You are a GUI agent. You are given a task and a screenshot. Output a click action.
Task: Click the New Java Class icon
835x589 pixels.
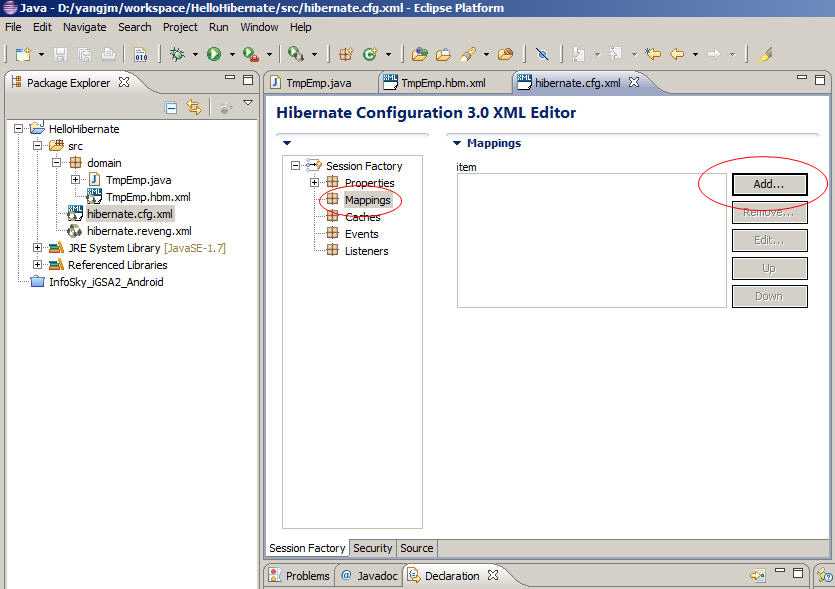[x=370, y=54]
